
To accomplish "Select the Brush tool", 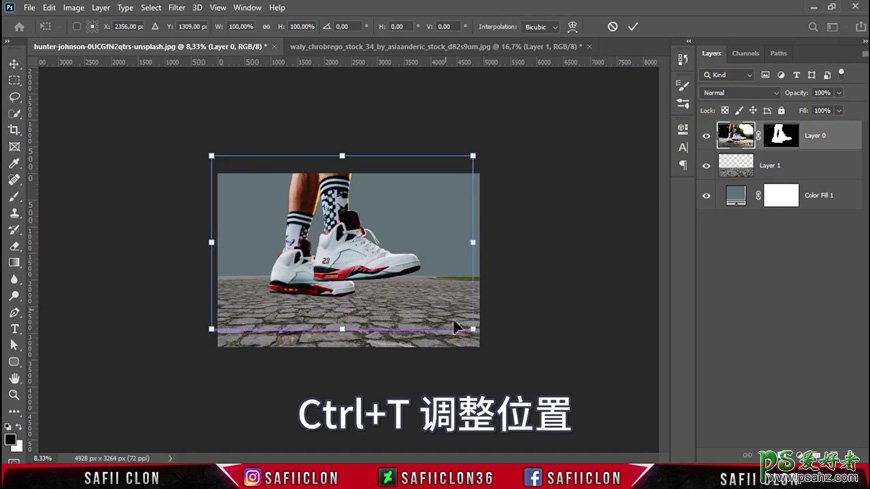I will tap(14, 196).
